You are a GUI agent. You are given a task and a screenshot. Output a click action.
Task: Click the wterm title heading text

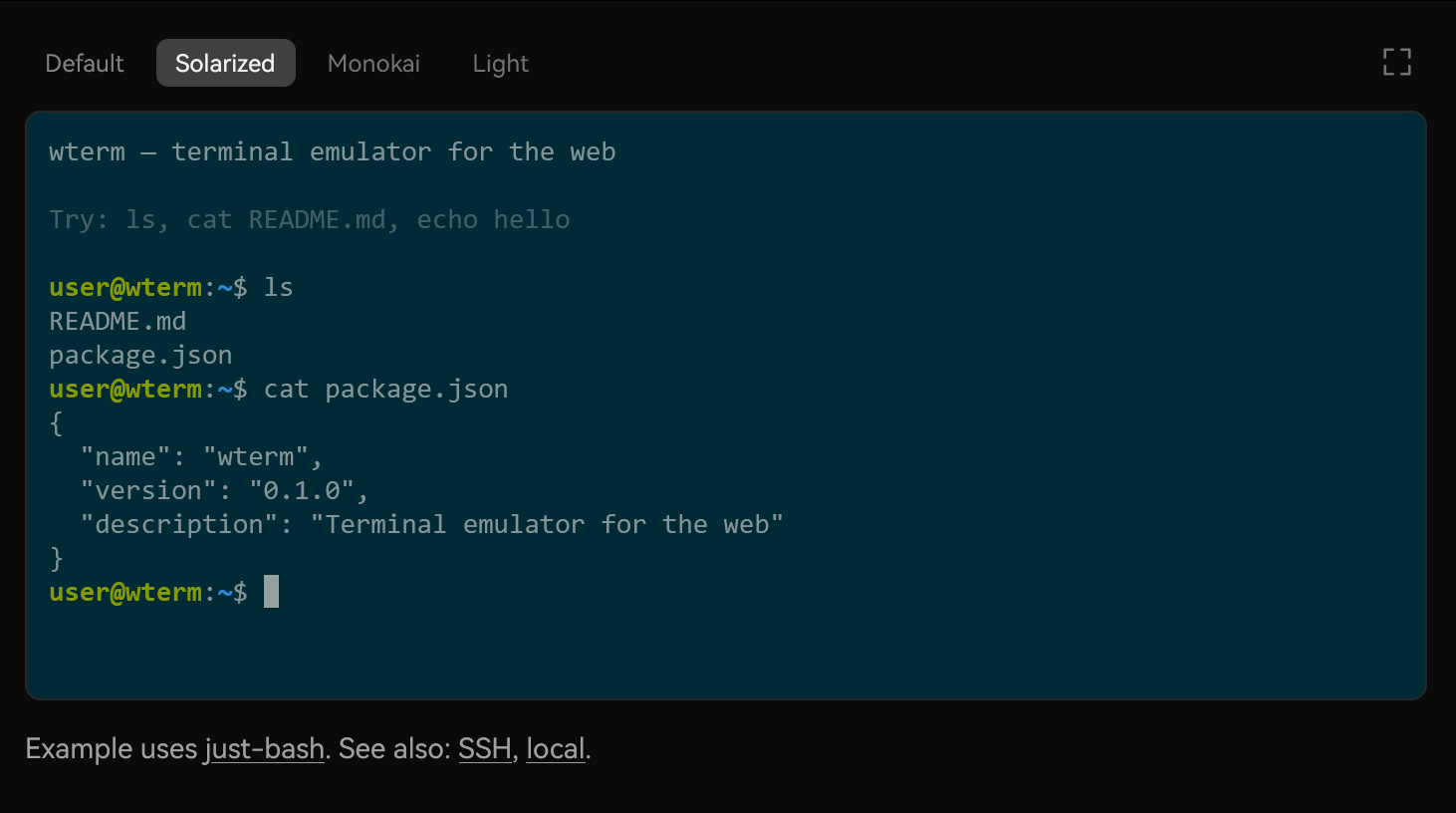[x=332, y=151]
